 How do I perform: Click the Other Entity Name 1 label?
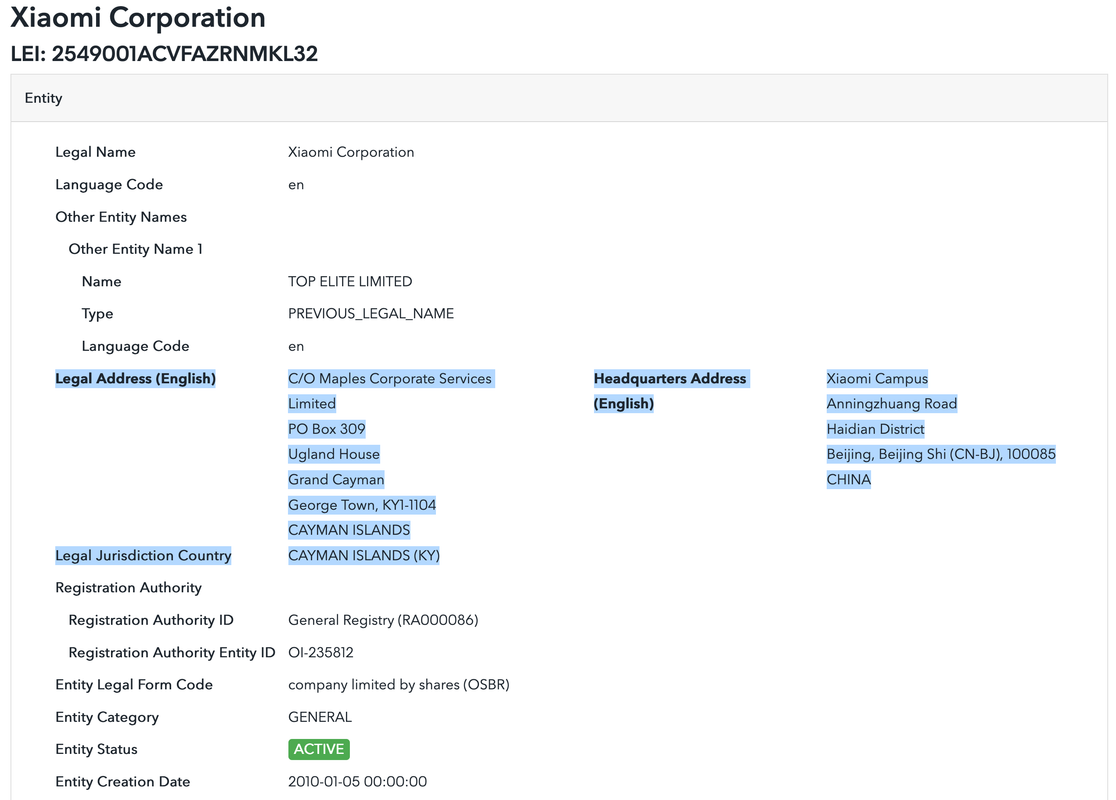point(135,249)
